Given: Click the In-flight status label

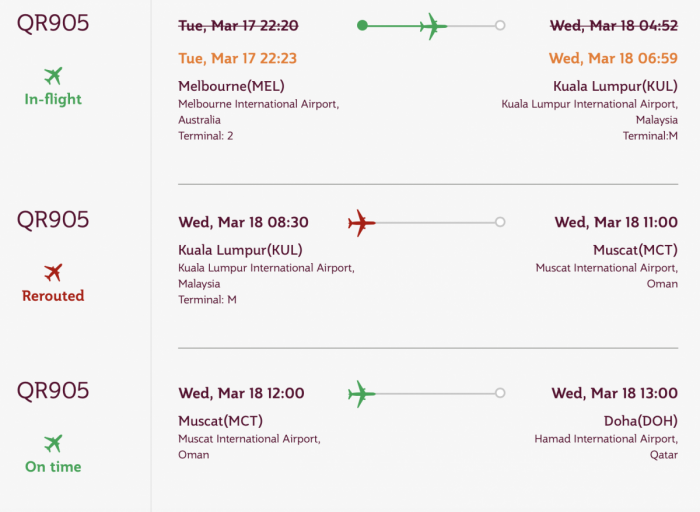Looking at the screenshot, I should point(53,99).
